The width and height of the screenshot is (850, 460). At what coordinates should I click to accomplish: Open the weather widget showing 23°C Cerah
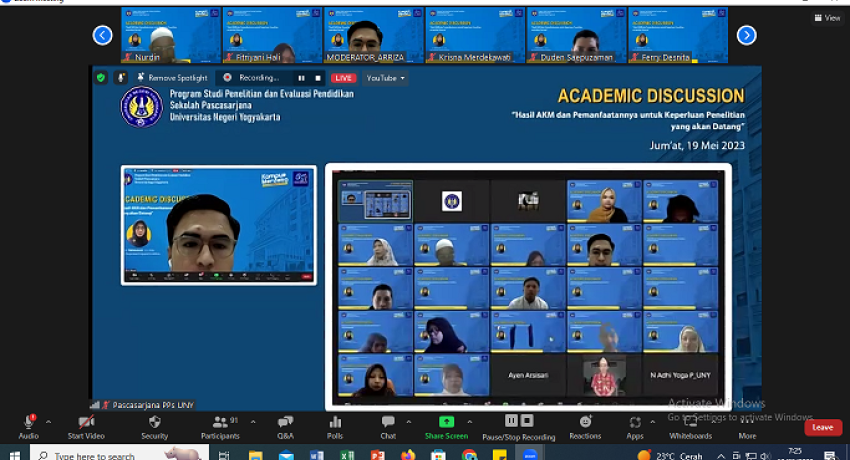(670, 455)
